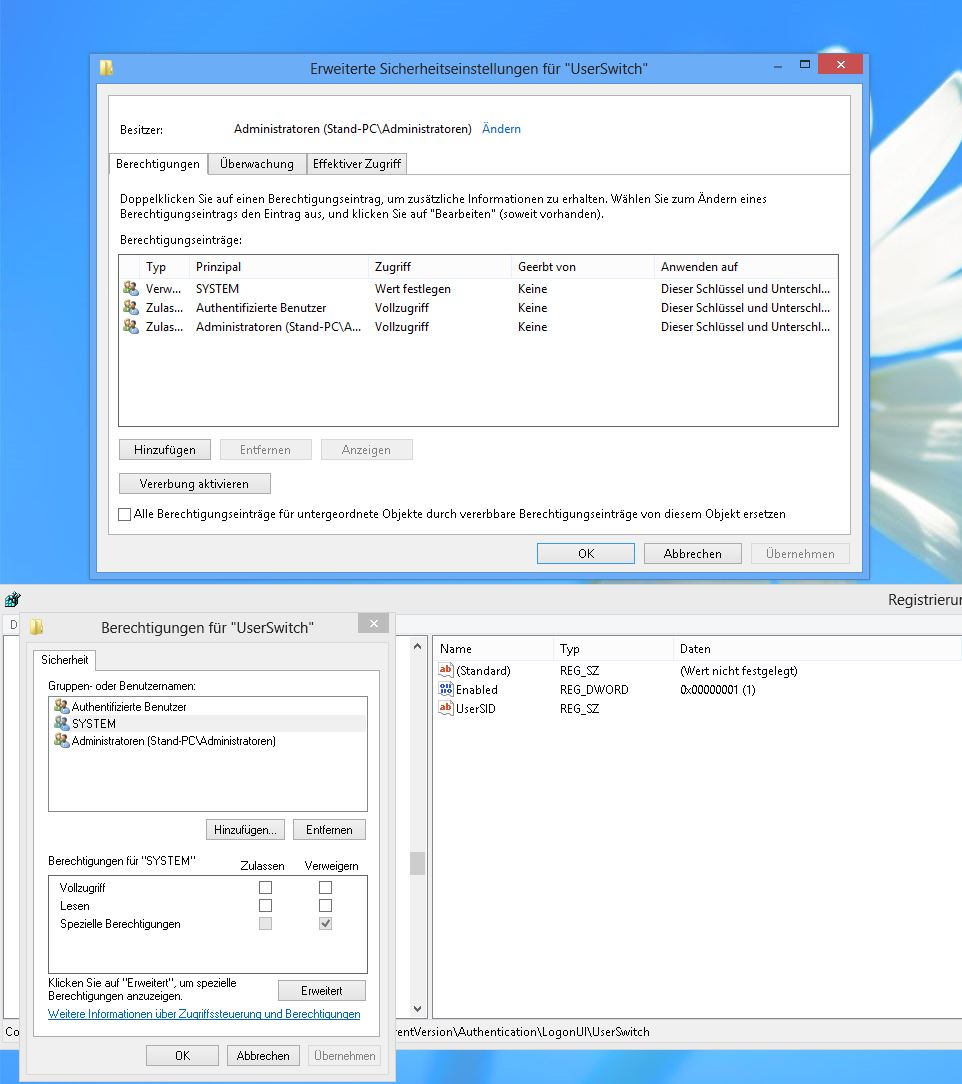Click the Spezielle Berechtigungen Verweigern checkbox

click(x=326, y=923)
